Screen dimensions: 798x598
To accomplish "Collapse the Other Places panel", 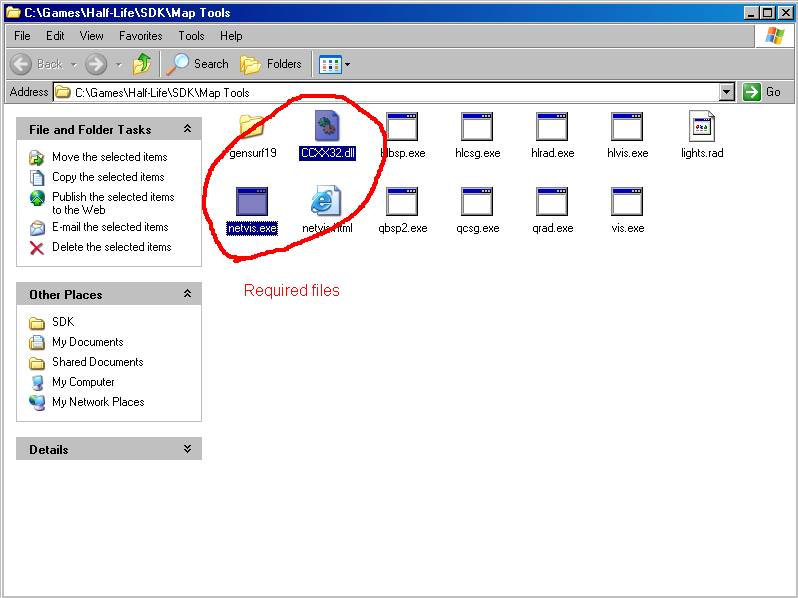I will point(187,294).
